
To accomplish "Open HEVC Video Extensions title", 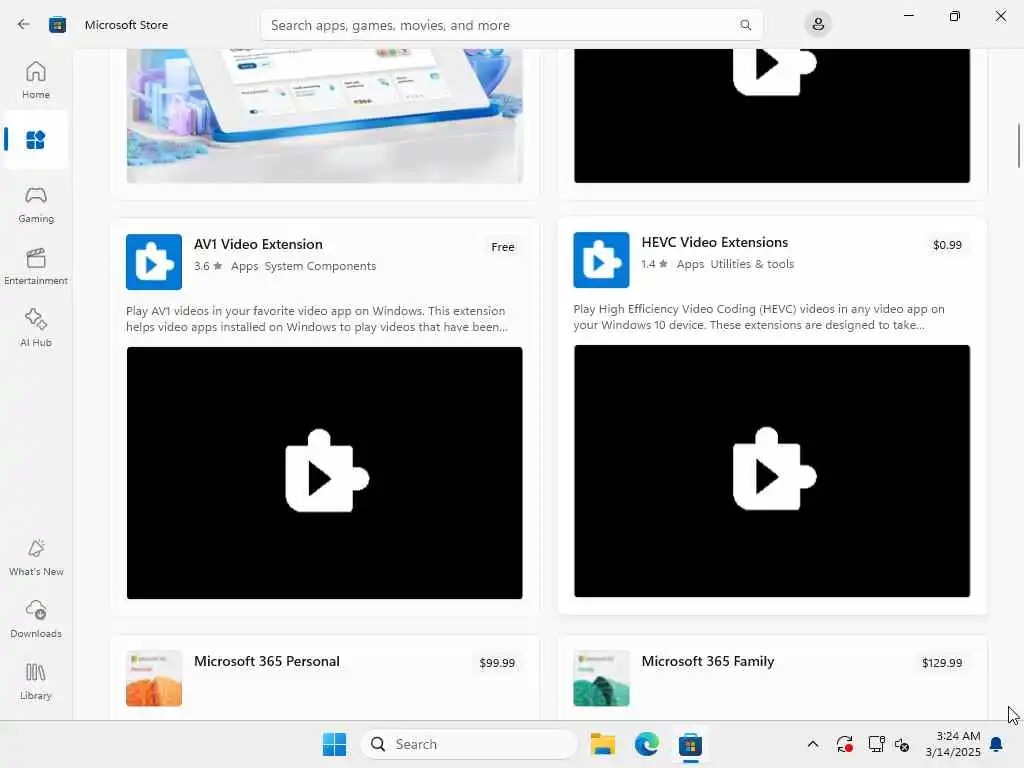I will [714, 242].
